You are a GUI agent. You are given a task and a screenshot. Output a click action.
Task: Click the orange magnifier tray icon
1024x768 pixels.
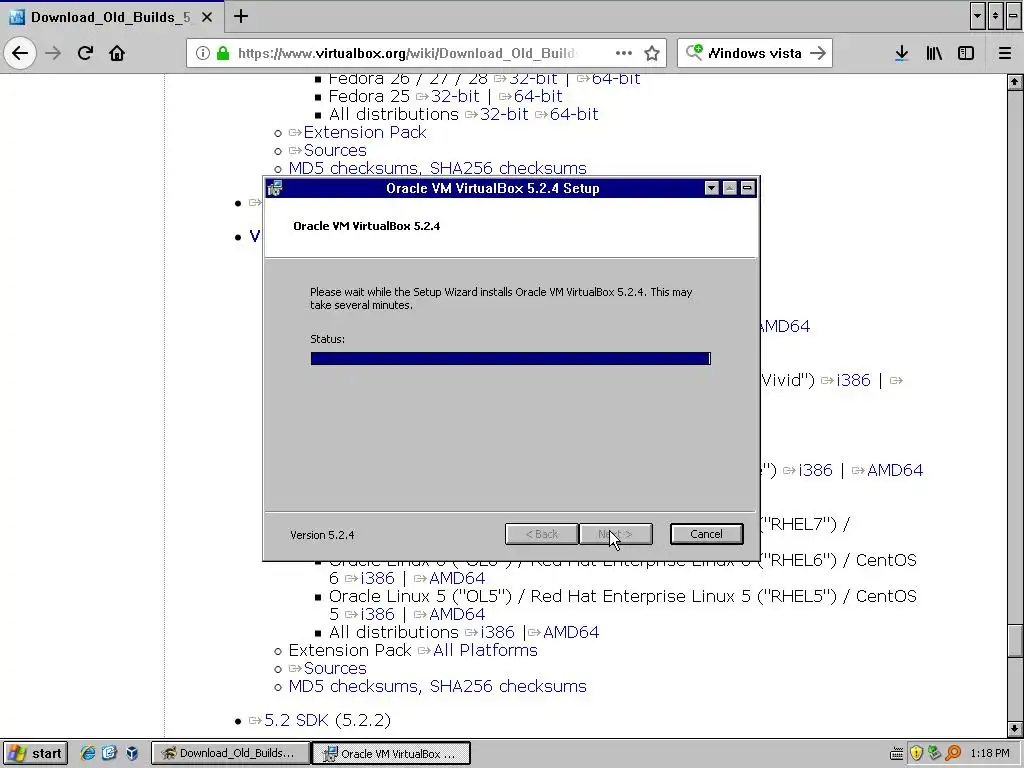point(953,753)
